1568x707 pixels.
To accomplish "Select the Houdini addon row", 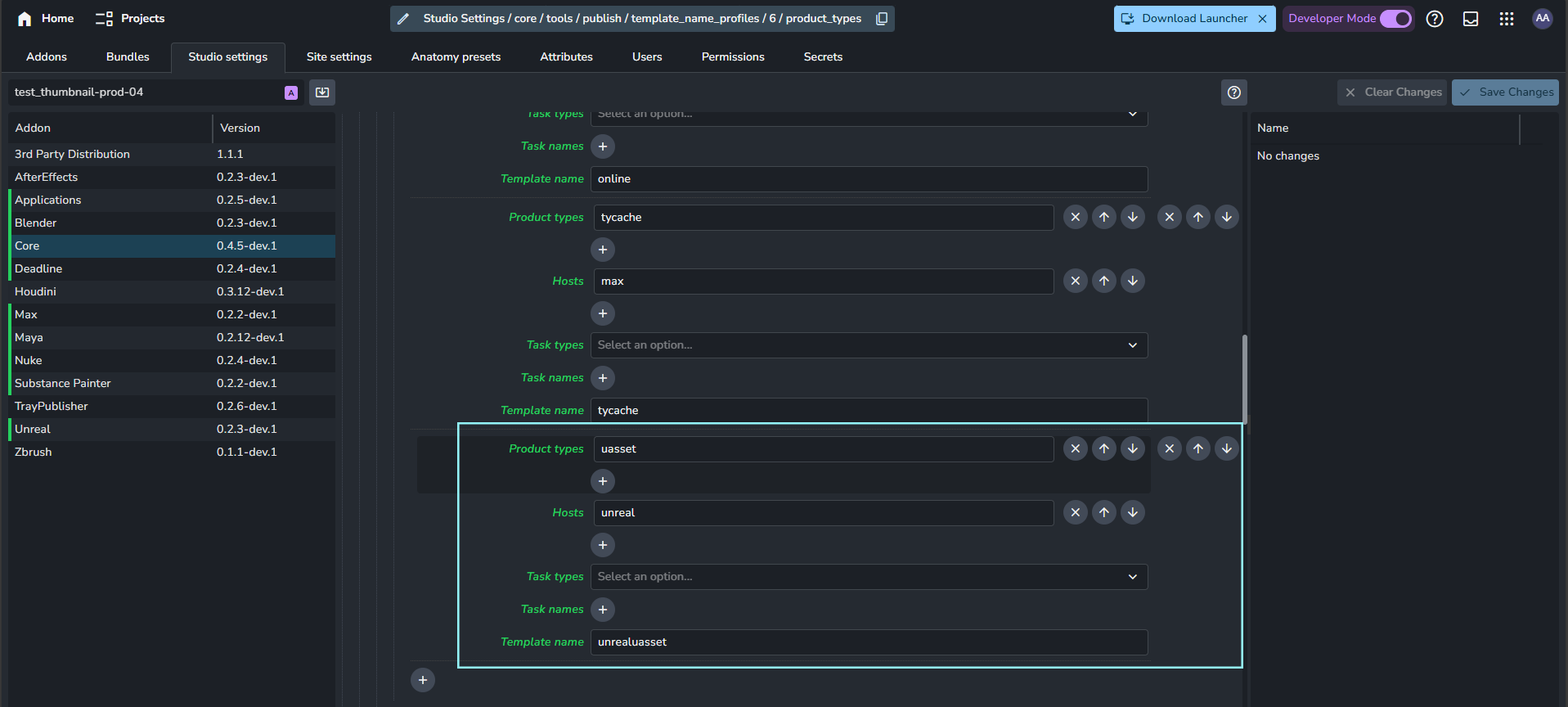I will point(172,292).
